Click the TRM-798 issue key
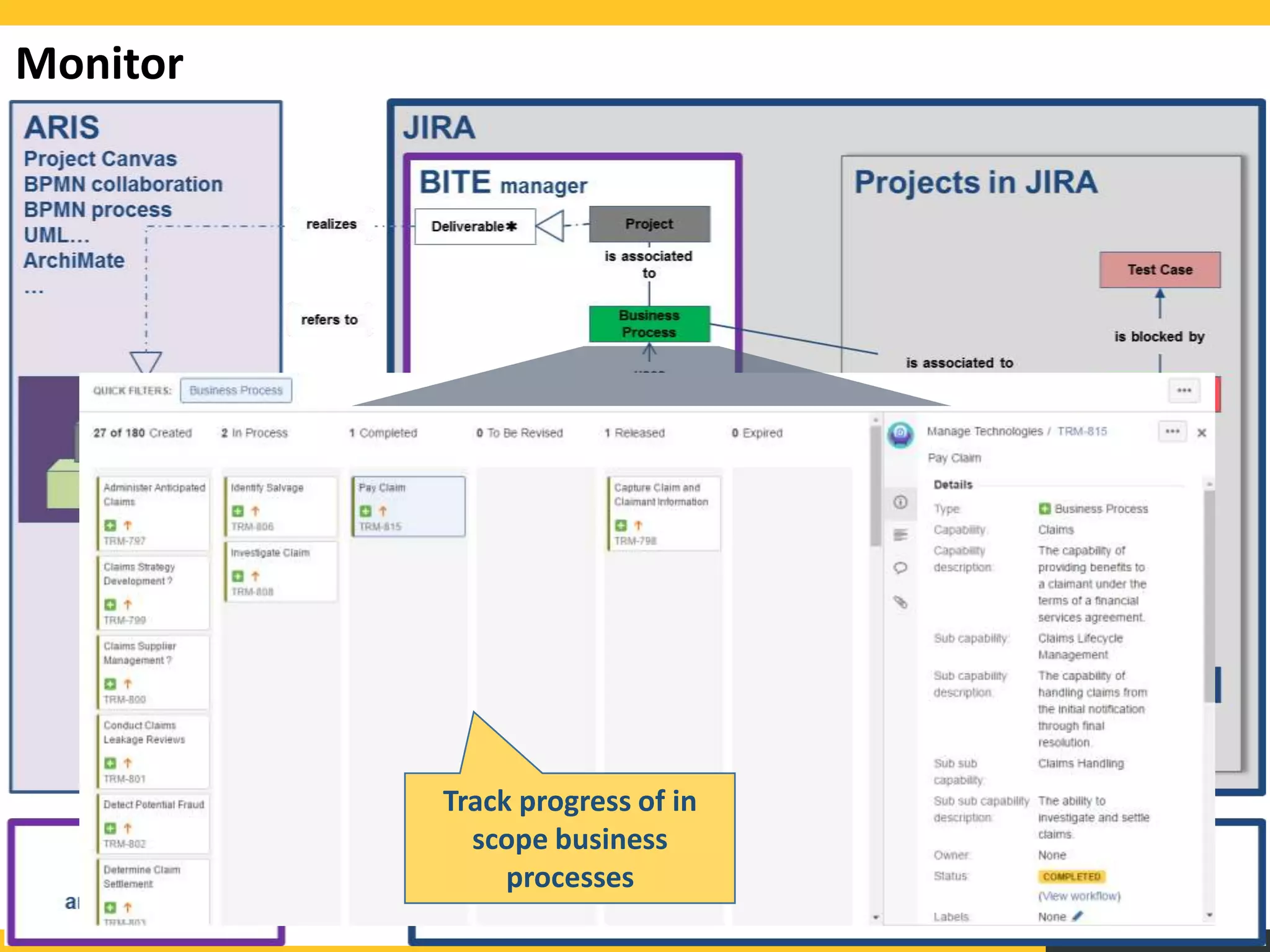 [636, 541]
